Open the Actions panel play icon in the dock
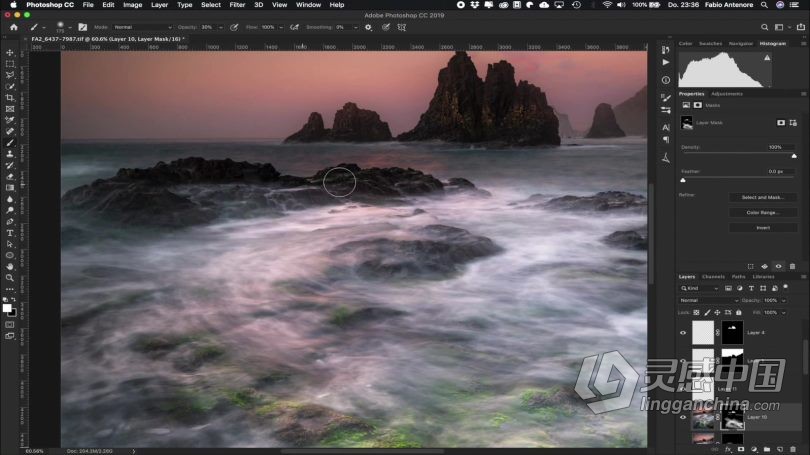Image resolution: width=810 pixels, height=455 pixels. coord(666,62)
